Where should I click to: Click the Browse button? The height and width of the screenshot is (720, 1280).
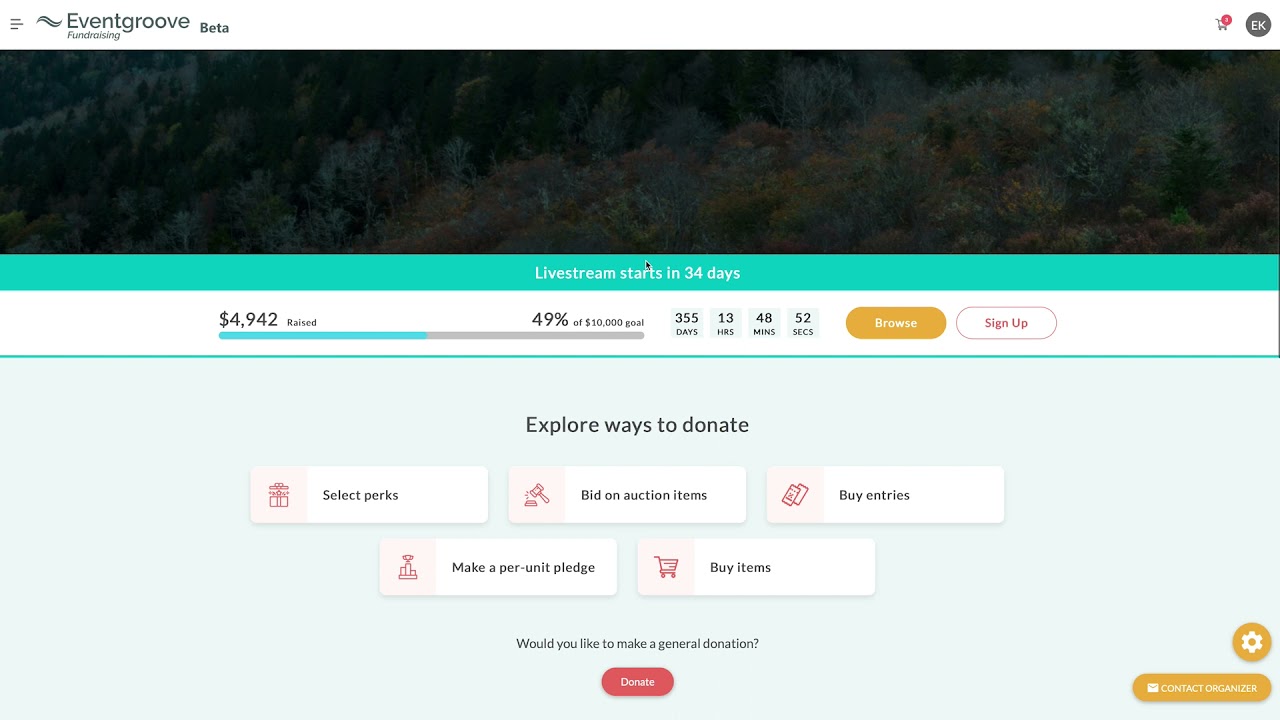(x=896, y=323)
